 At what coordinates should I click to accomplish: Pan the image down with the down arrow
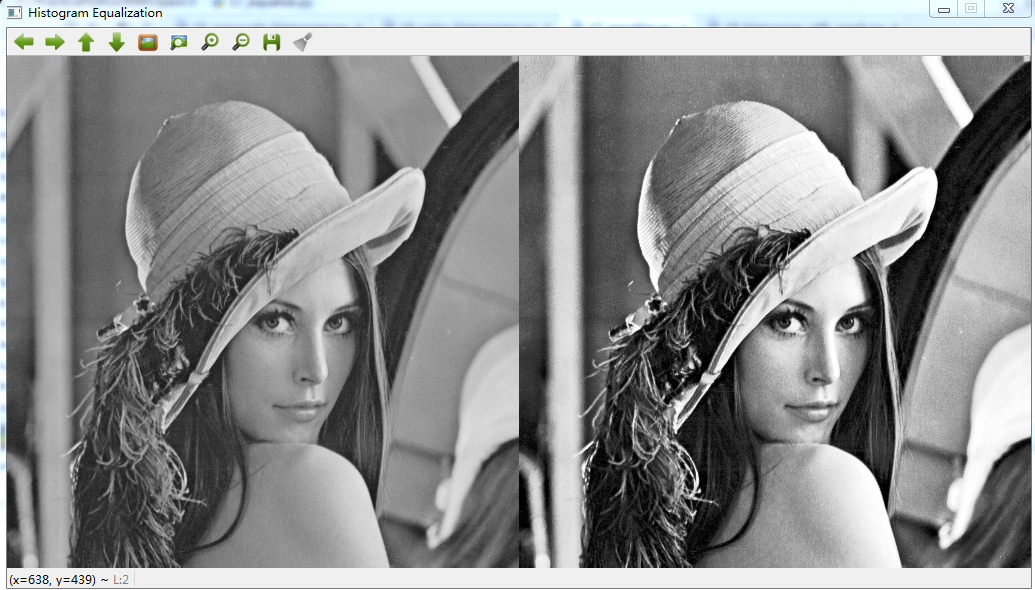click(x=117, y=42)
